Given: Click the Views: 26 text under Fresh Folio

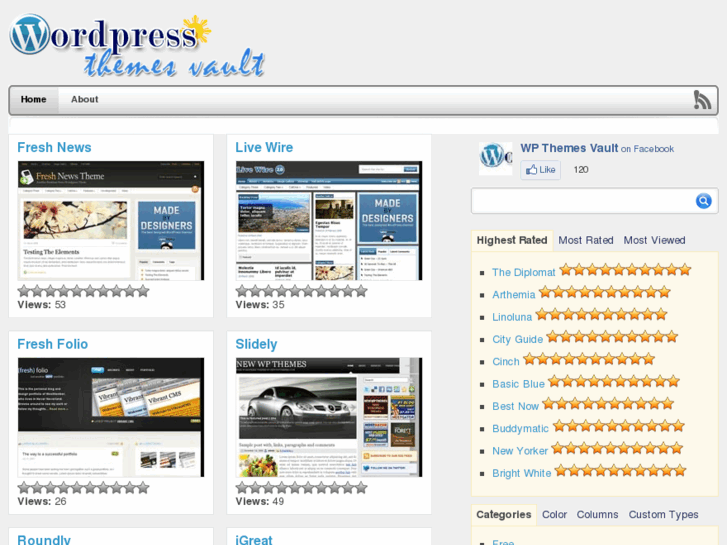Looking at the screenshot, I should 42,501.
